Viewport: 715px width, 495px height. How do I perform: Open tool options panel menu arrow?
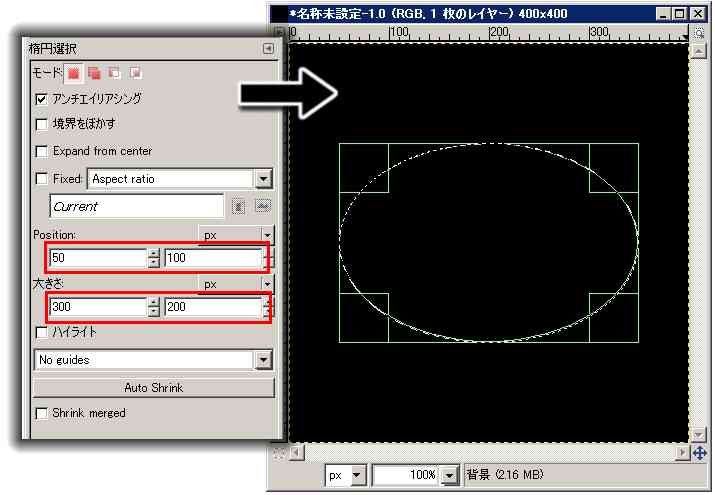(268, 48)
